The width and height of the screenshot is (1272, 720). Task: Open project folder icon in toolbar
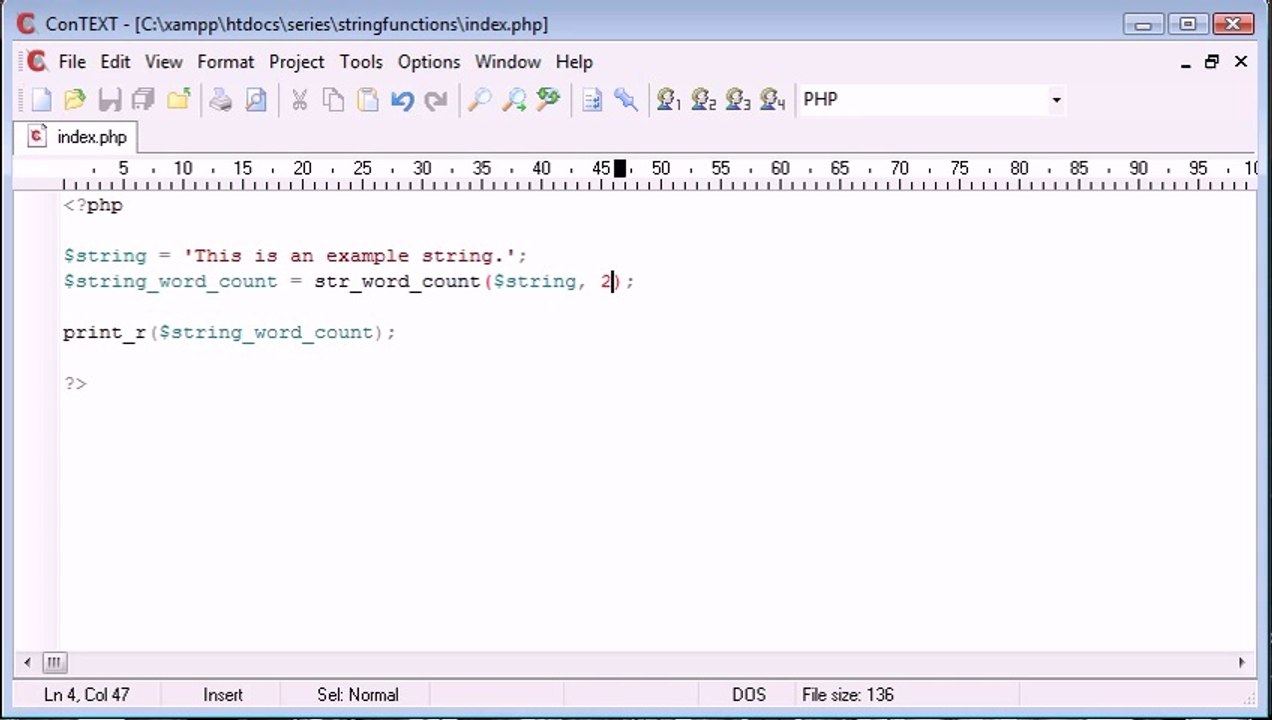178,99
